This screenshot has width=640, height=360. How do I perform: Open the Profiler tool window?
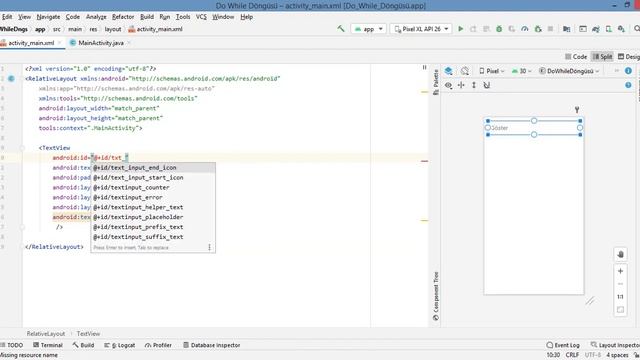coord(158,345)
